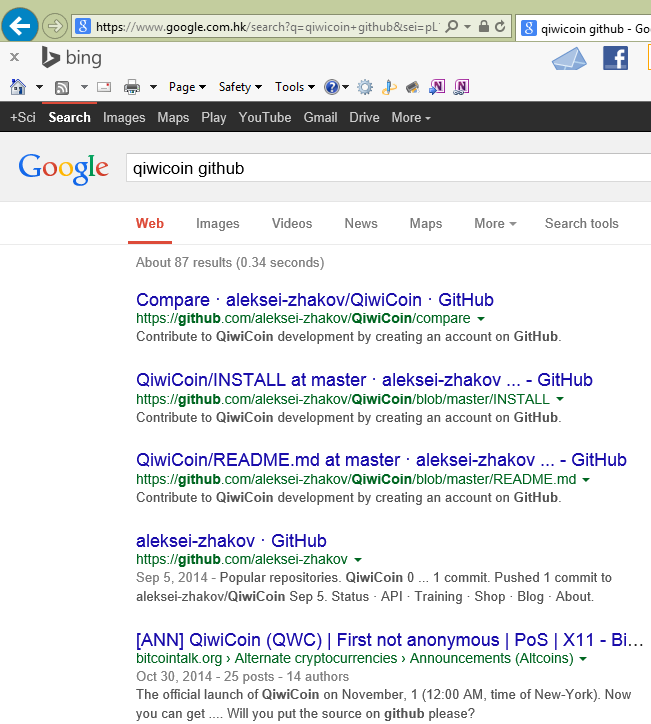Screen dimensions: 651x724
Task: Click the OneNote Linked Notes icon
Action: click(461, 87)
